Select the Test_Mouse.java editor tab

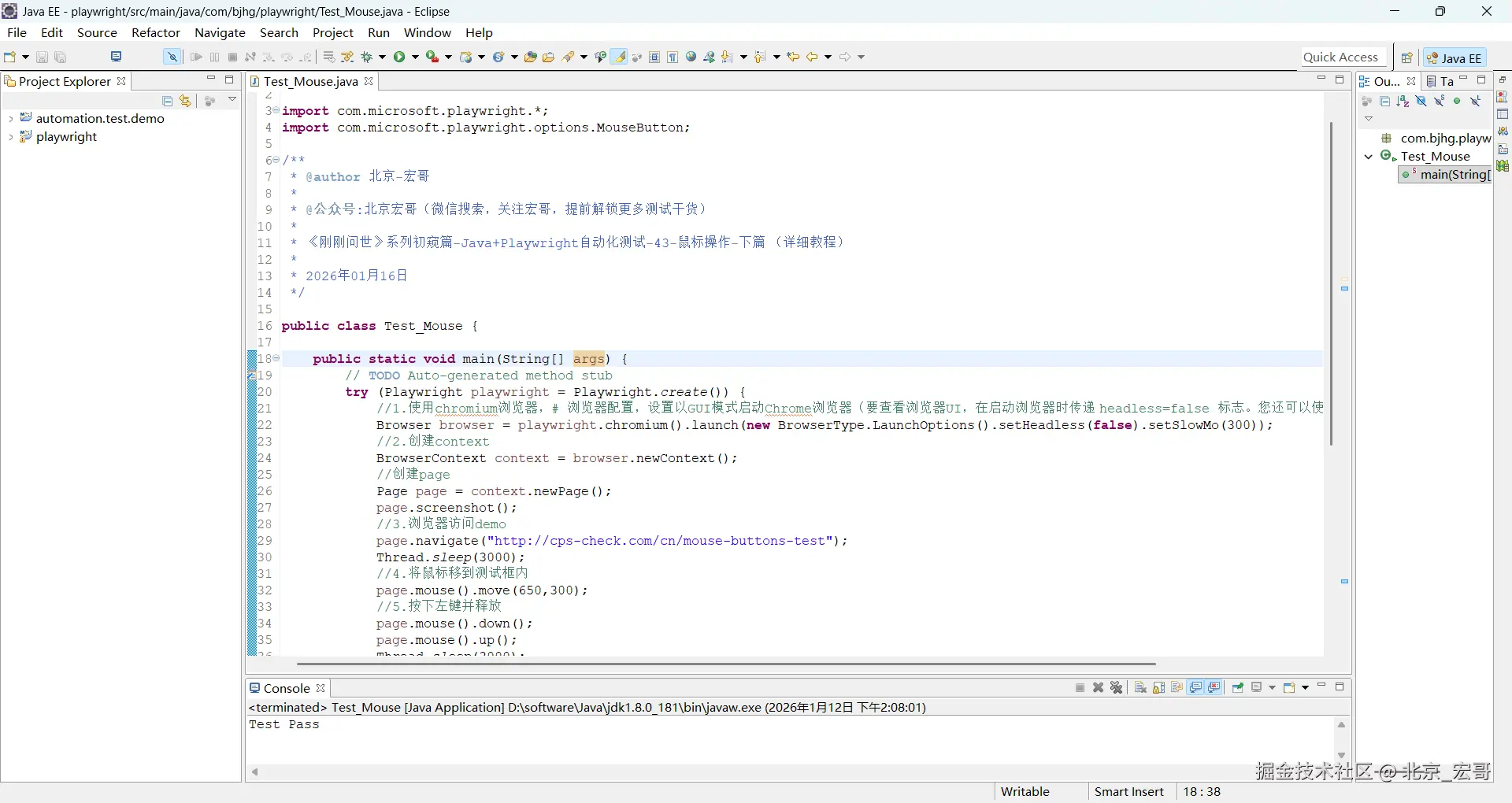pos(311,81)
